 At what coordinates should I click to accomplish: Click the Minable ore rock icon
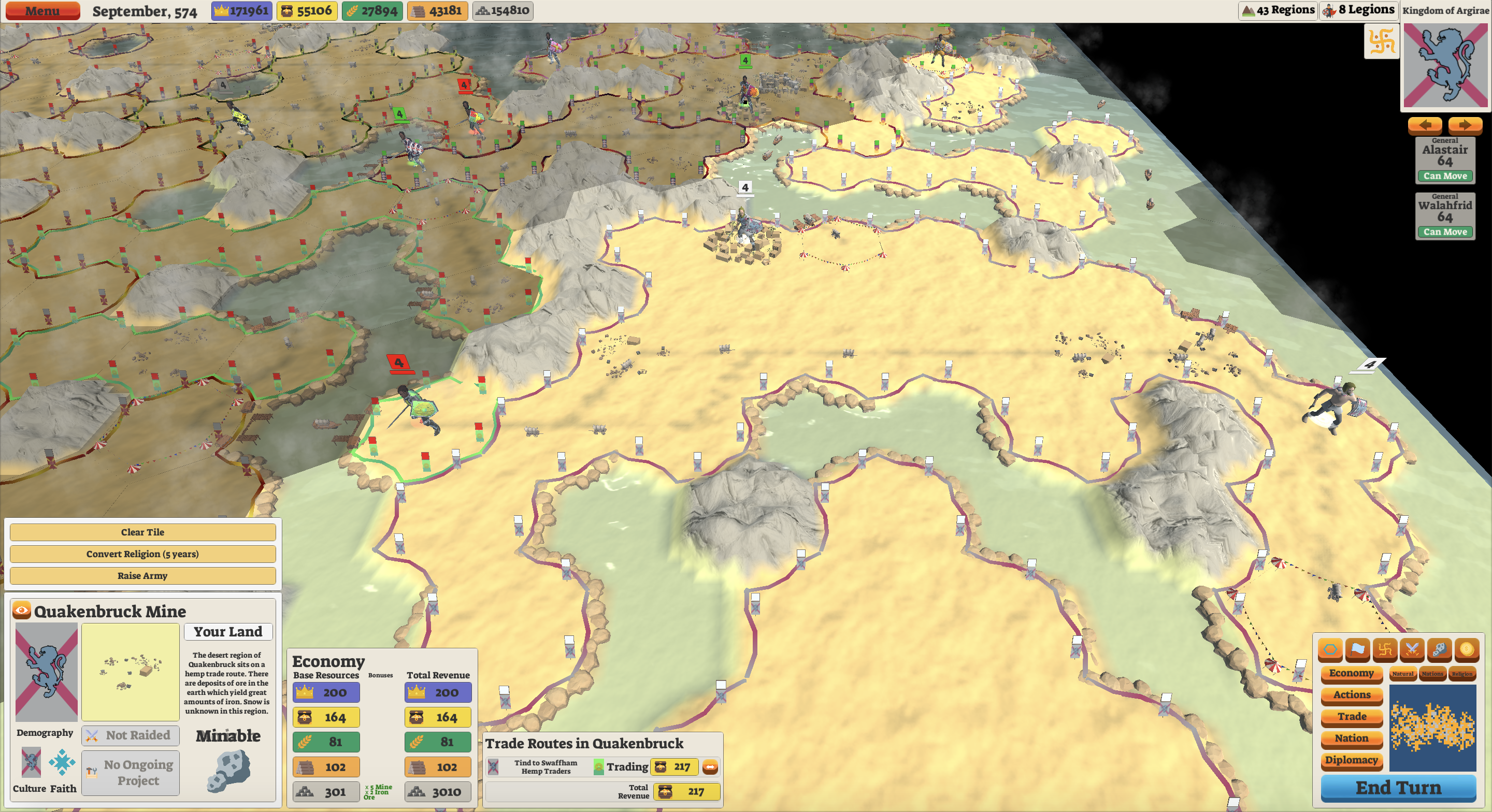coord(229,770)
